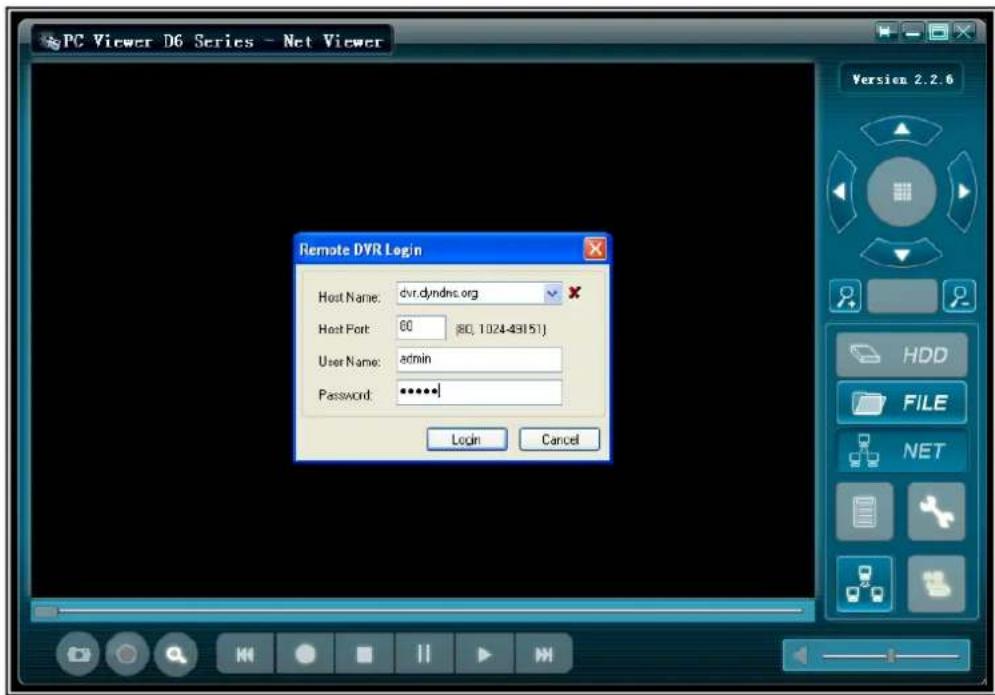Click the pin icon in title bar
The height and width of the screenshot is (695, 995).
(886, 31)
